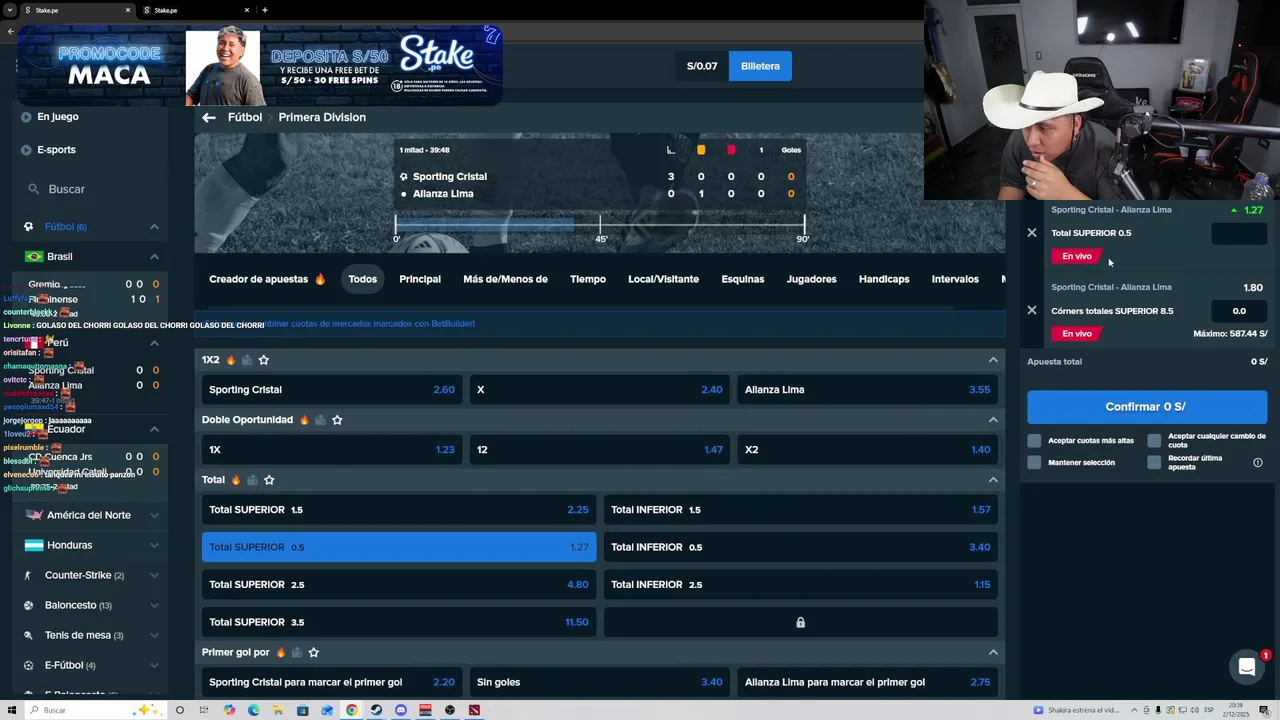1280x720 pixels.
Task: Click info icon beside Recordar última apuesta
Action: [1258, 463]
